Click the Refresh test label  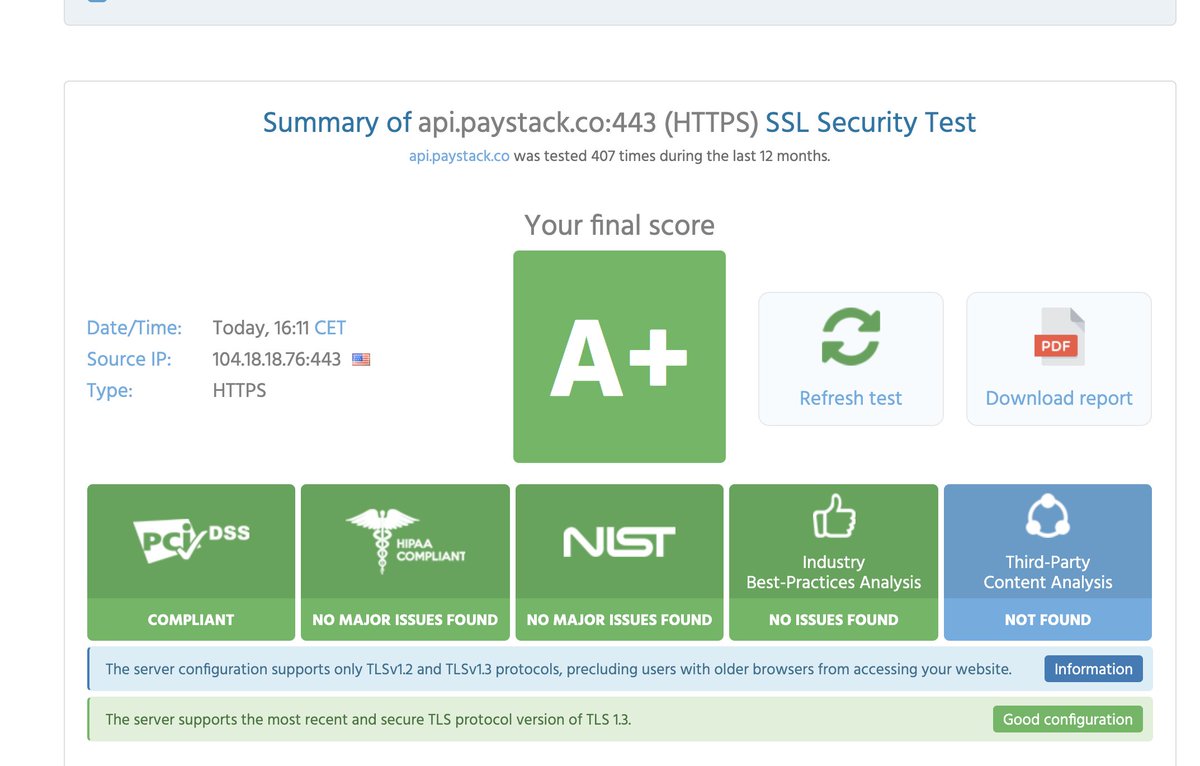[851, 398]
